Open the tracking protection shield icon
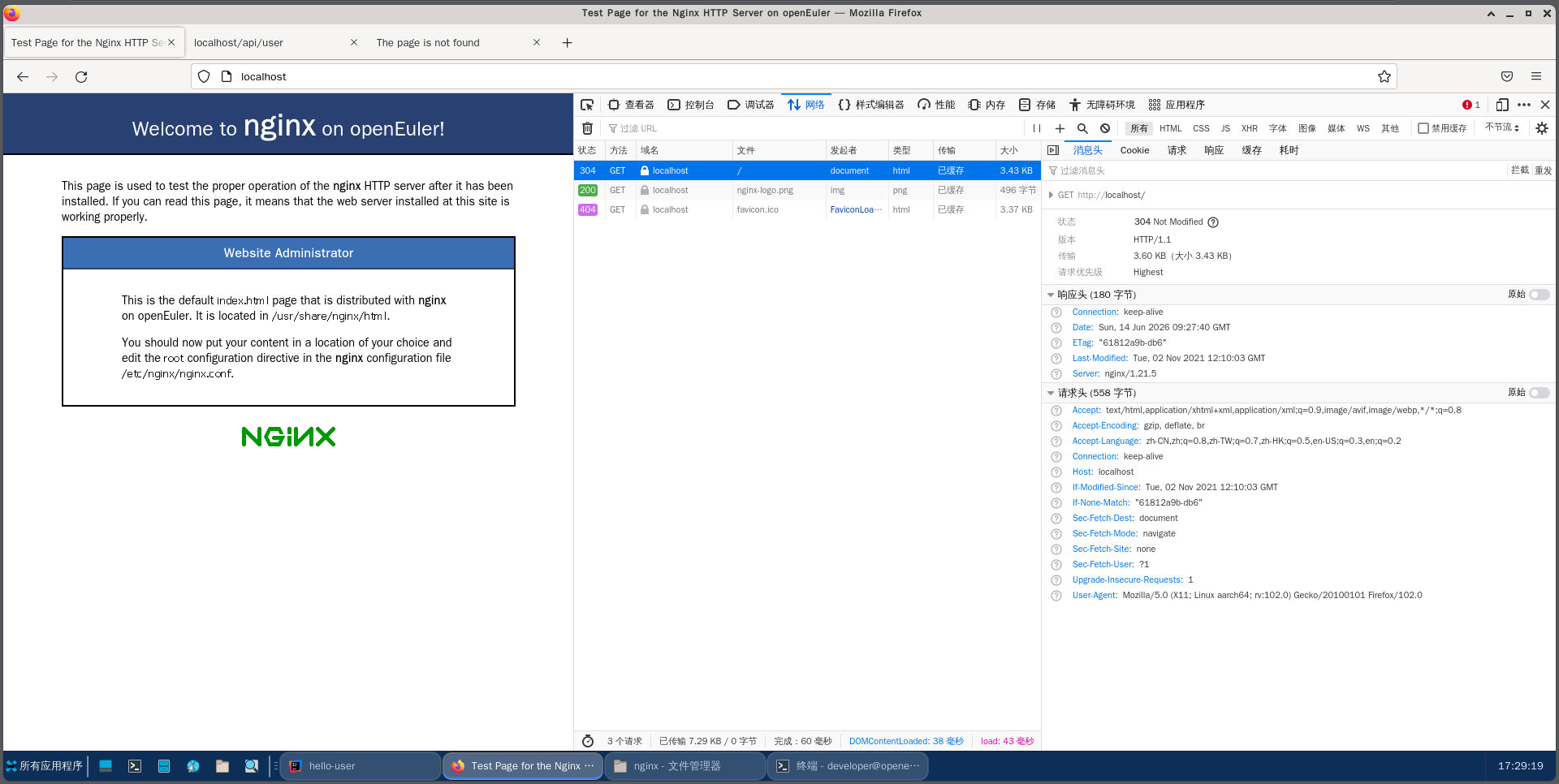Image resolution: width=1559 pixels, height=784 pixels. pos(204,76)
